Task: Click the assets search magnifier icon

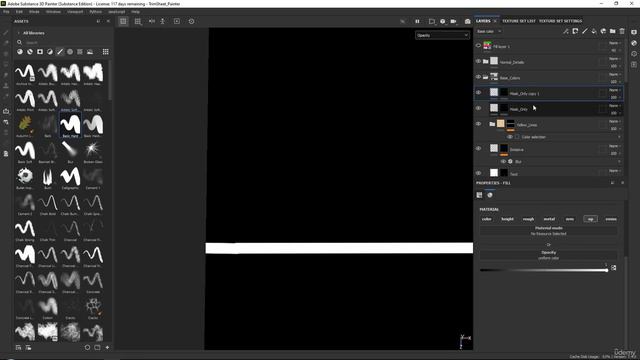Action: [x=19, y=42]
